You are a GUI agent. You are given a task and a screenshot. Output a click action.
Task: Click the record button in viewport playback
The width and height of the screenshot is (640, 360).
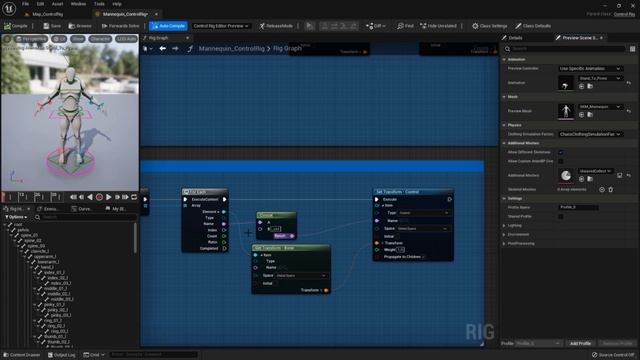coord(99,197)
